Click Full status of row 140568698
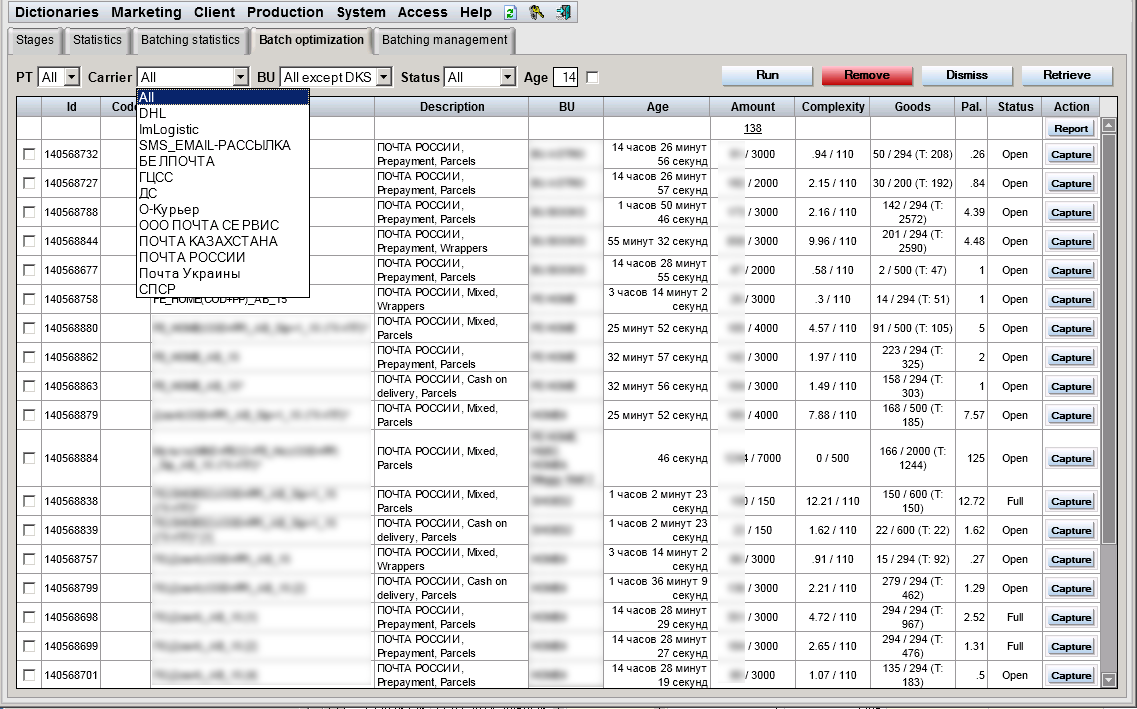The height and width of the screenshot is (709, 1137). (1015, 617)
